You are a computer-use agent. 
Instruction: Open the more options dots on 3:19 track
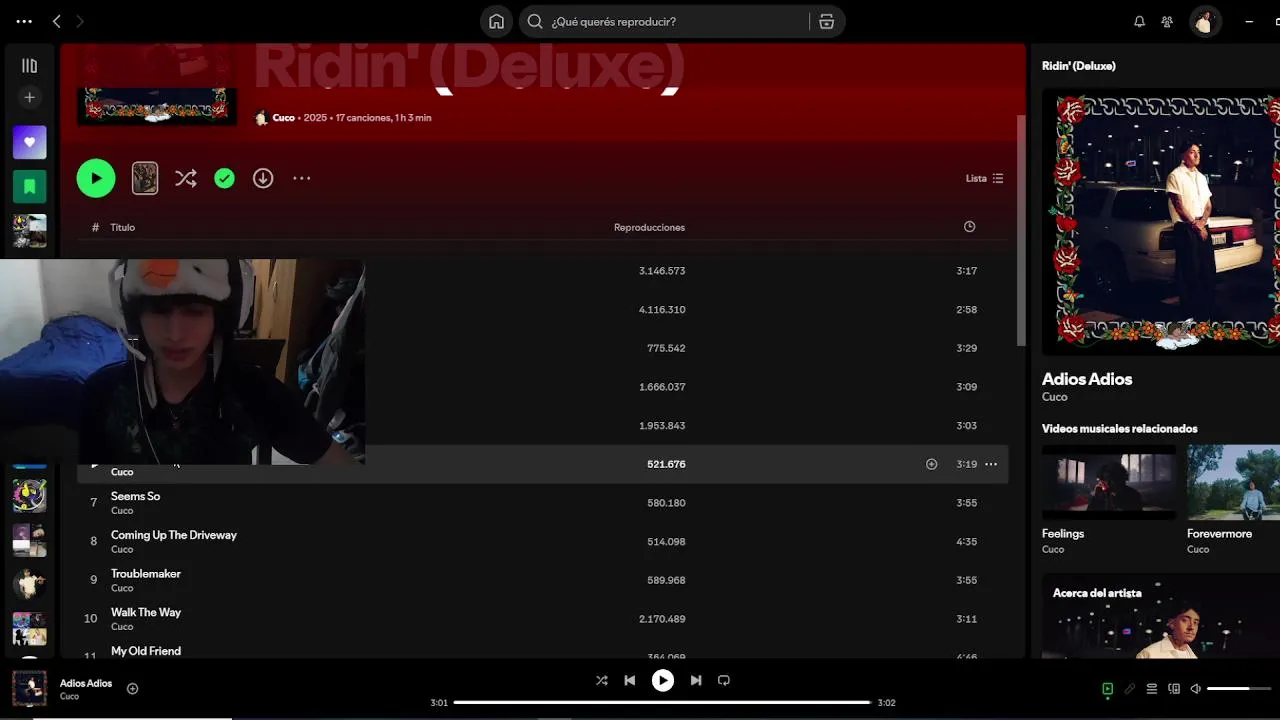tap(991, 464)
